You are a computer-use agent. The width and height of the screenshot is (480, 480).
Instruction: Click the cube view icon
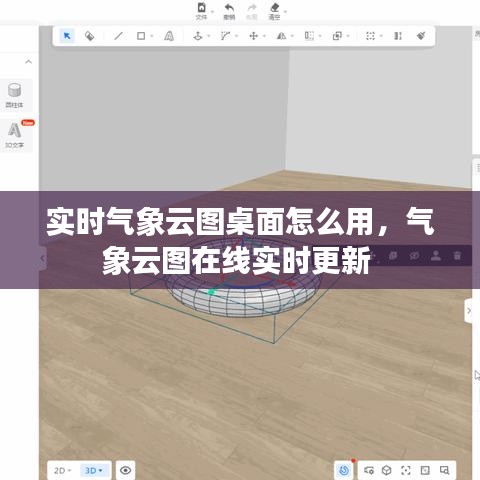point(387,470)
